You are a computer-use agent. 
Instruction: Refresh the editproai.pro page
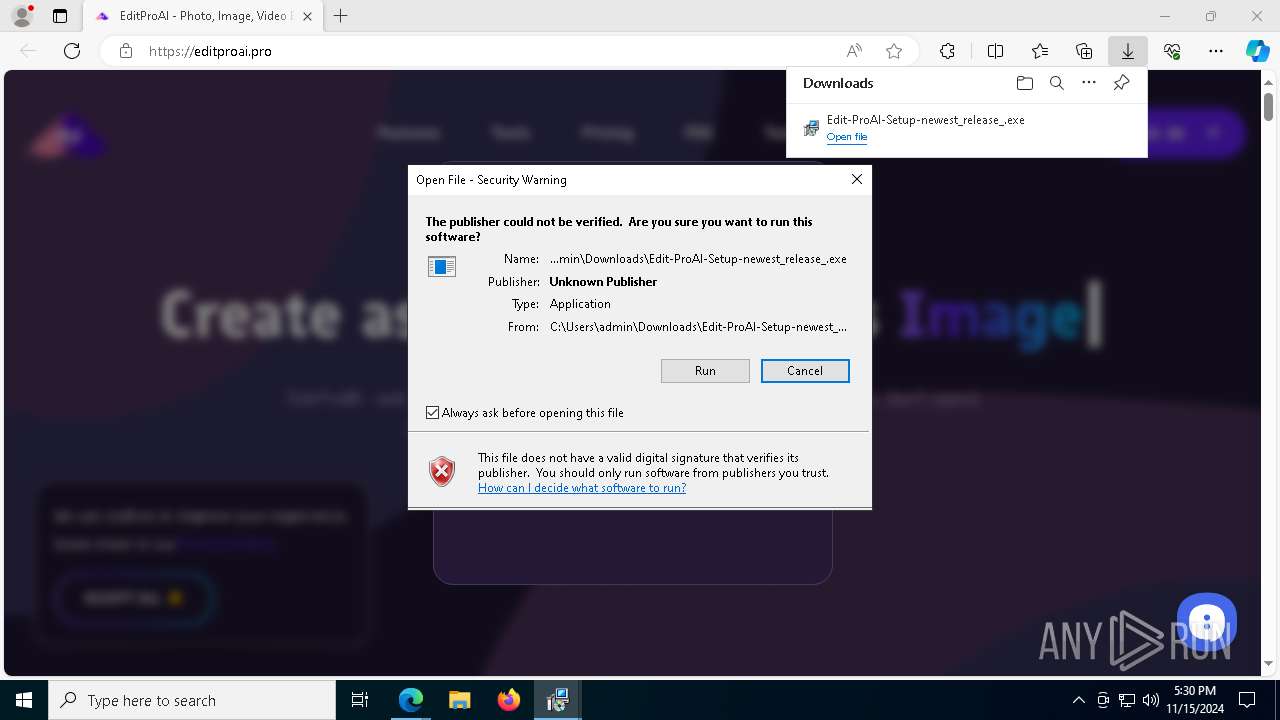point(72,51)
